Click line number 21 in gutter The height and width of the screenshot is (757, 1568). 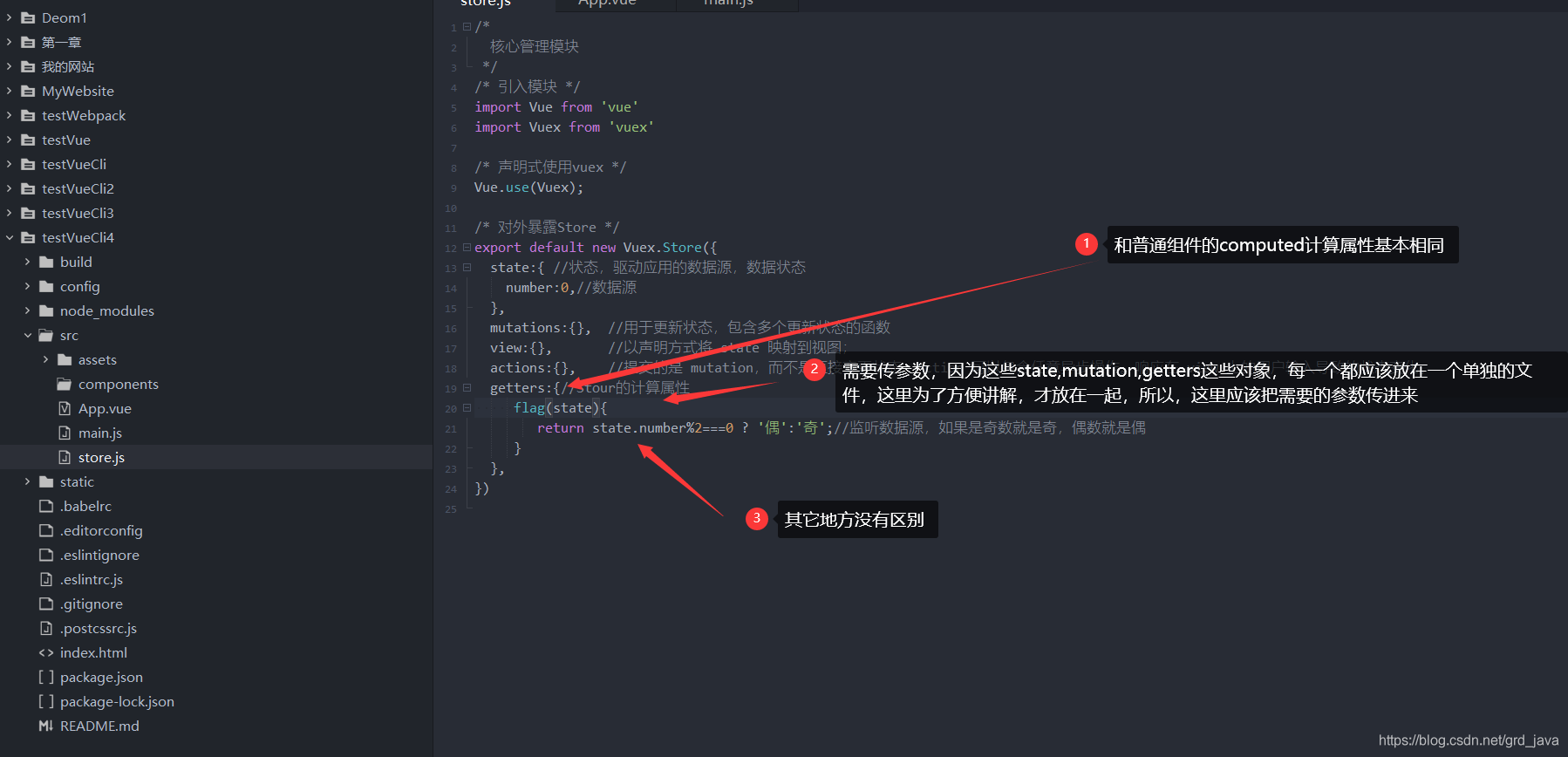click(451, 429)
